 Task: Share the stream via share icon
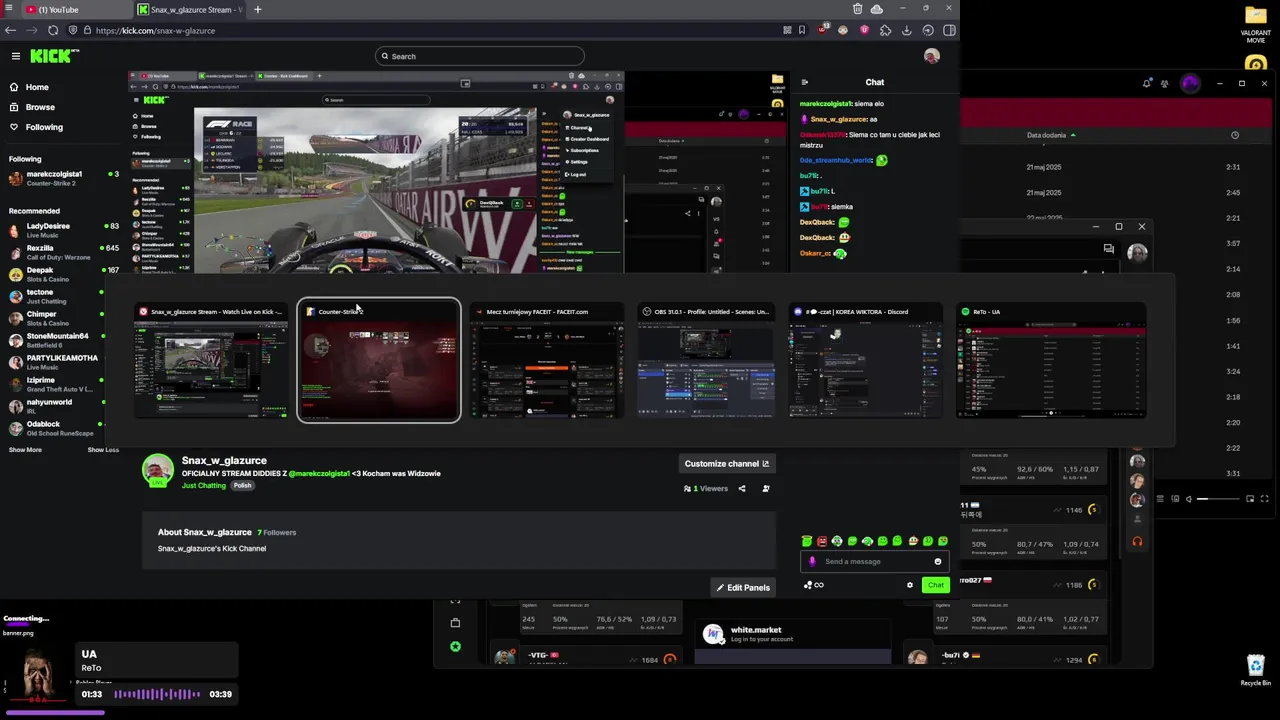coord(742,489)
